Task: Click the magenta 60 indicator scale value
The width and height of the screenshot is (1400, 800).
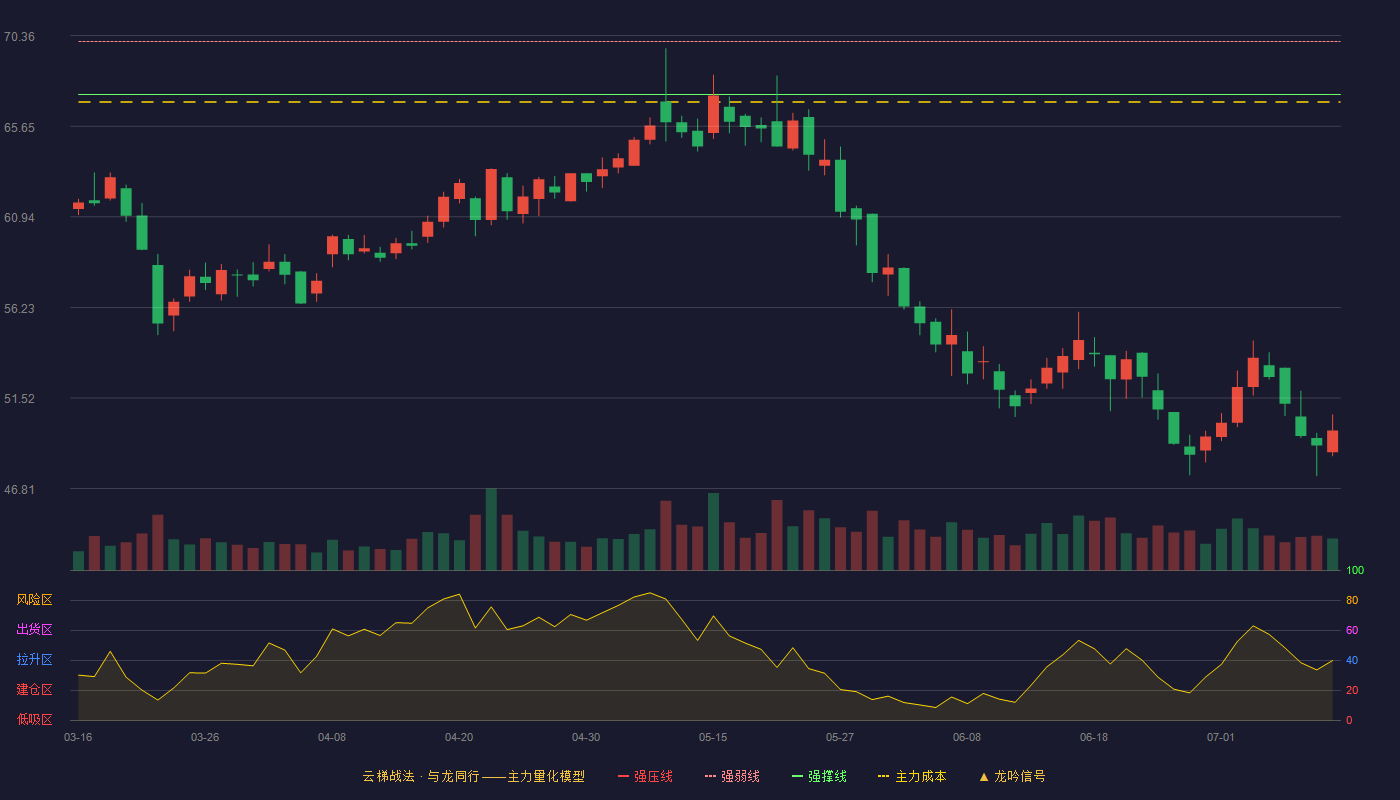Action: 1352,631
